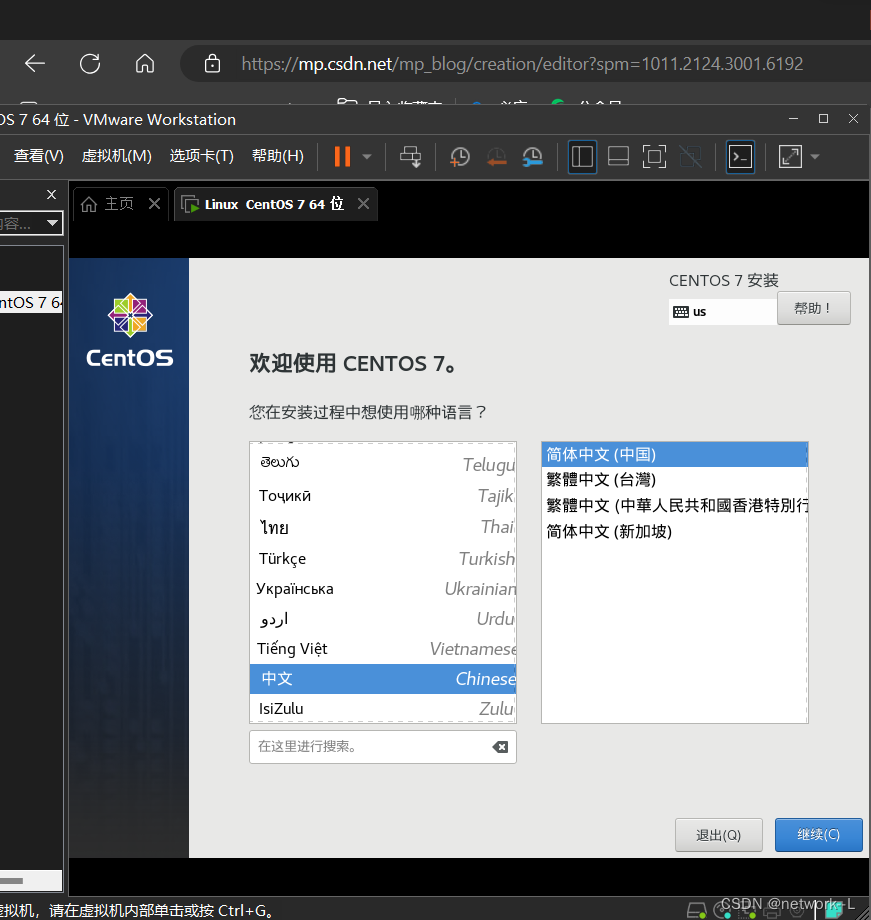Click the us keyboard layout indicator

point(721,312)
